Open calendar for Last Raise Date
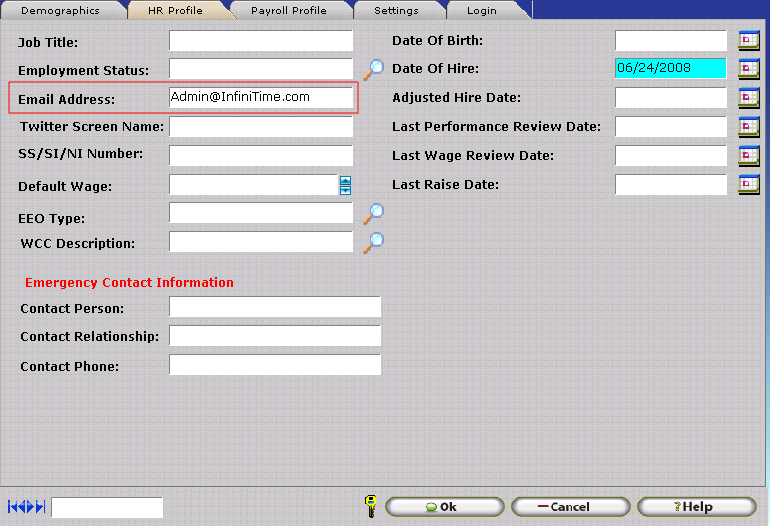 [x=749, y=185]
